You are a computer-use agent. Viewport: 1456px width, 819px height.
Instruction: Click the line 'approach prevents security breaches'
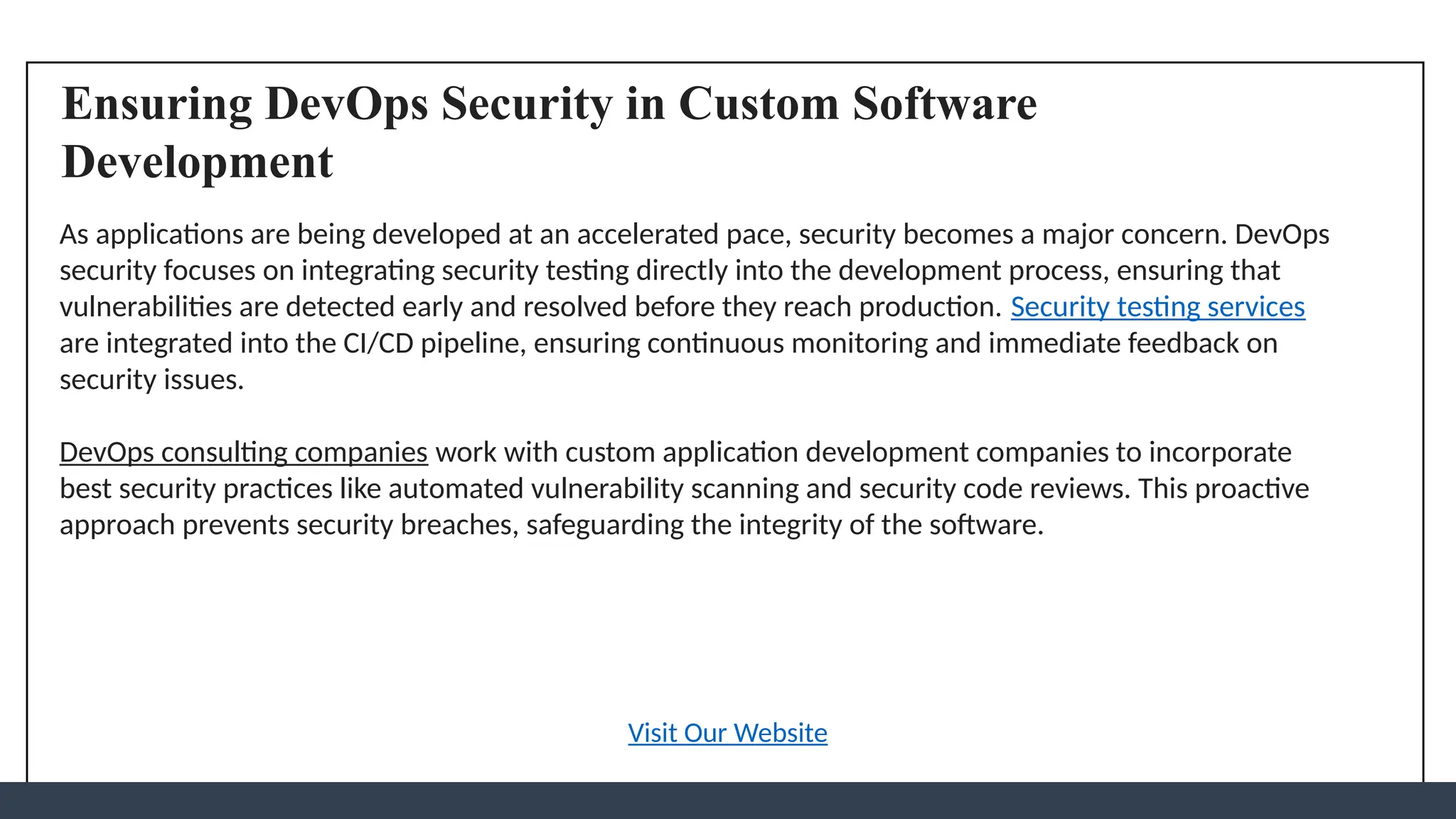click(x=552, y=525)
